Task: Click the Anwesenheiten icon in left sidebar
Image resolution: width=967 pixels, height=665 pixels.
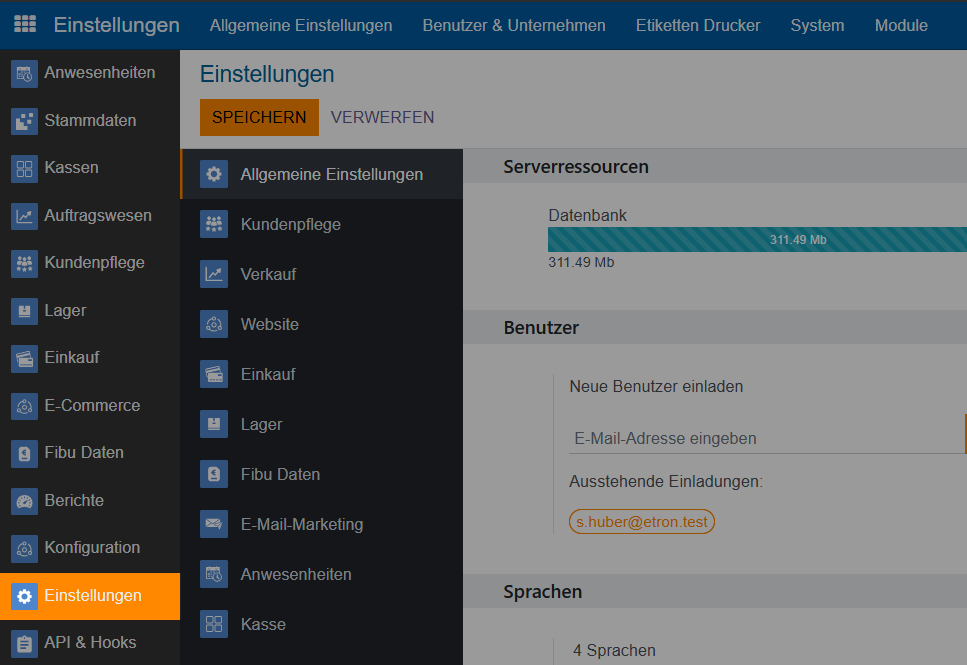Action: (25, 73)
